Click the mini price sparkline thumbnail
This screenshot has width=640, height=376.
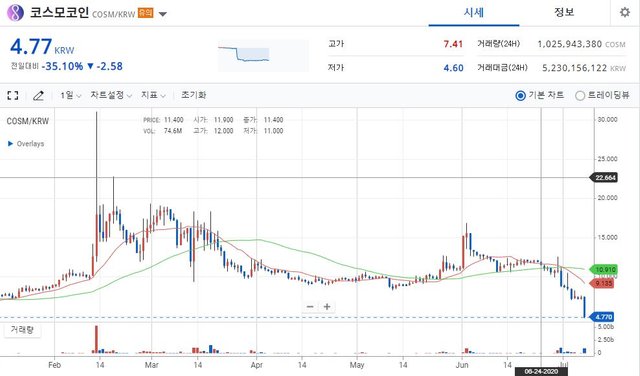(x=263, y=55)
